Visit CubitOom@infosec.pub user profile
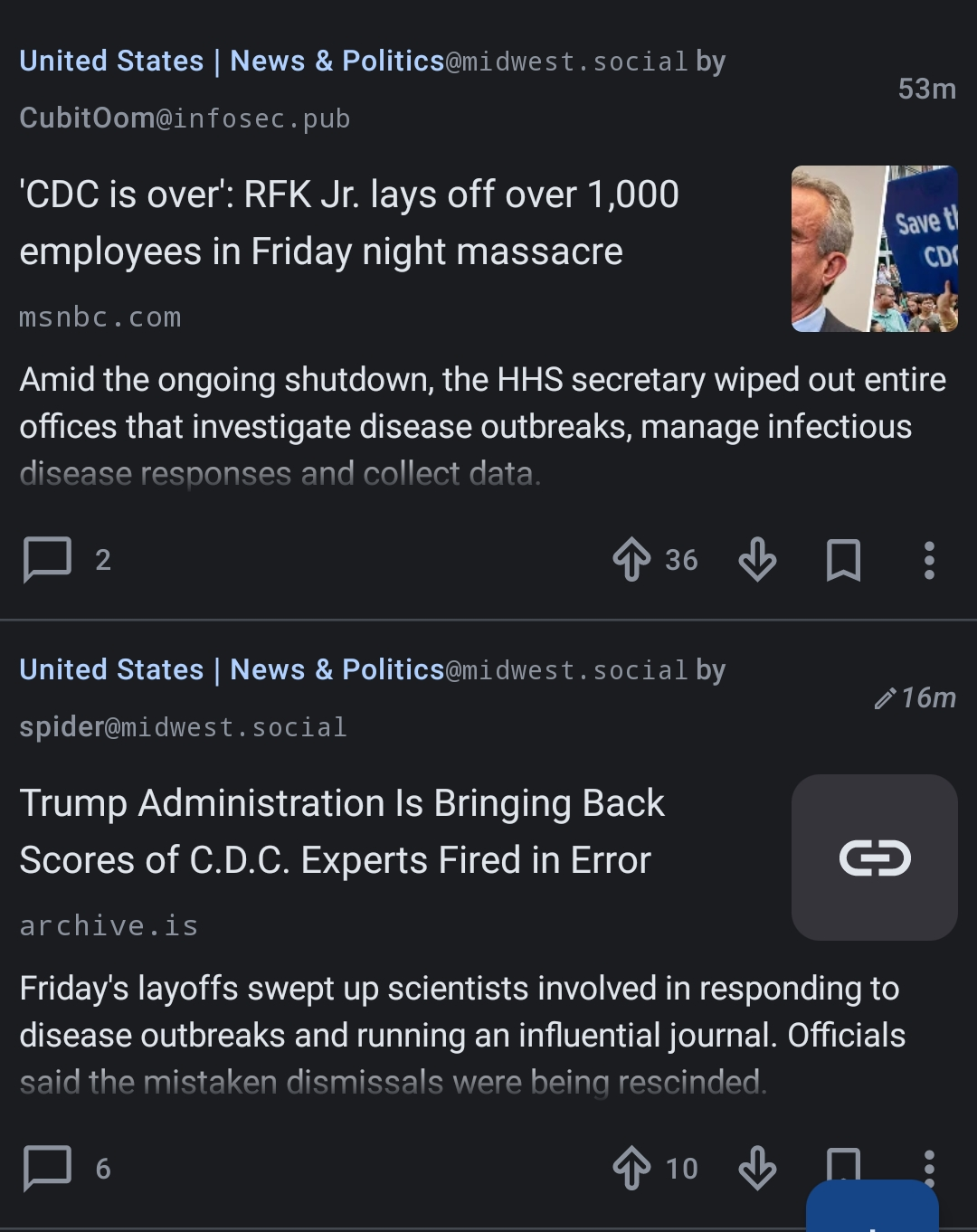 tap(185, 118)
